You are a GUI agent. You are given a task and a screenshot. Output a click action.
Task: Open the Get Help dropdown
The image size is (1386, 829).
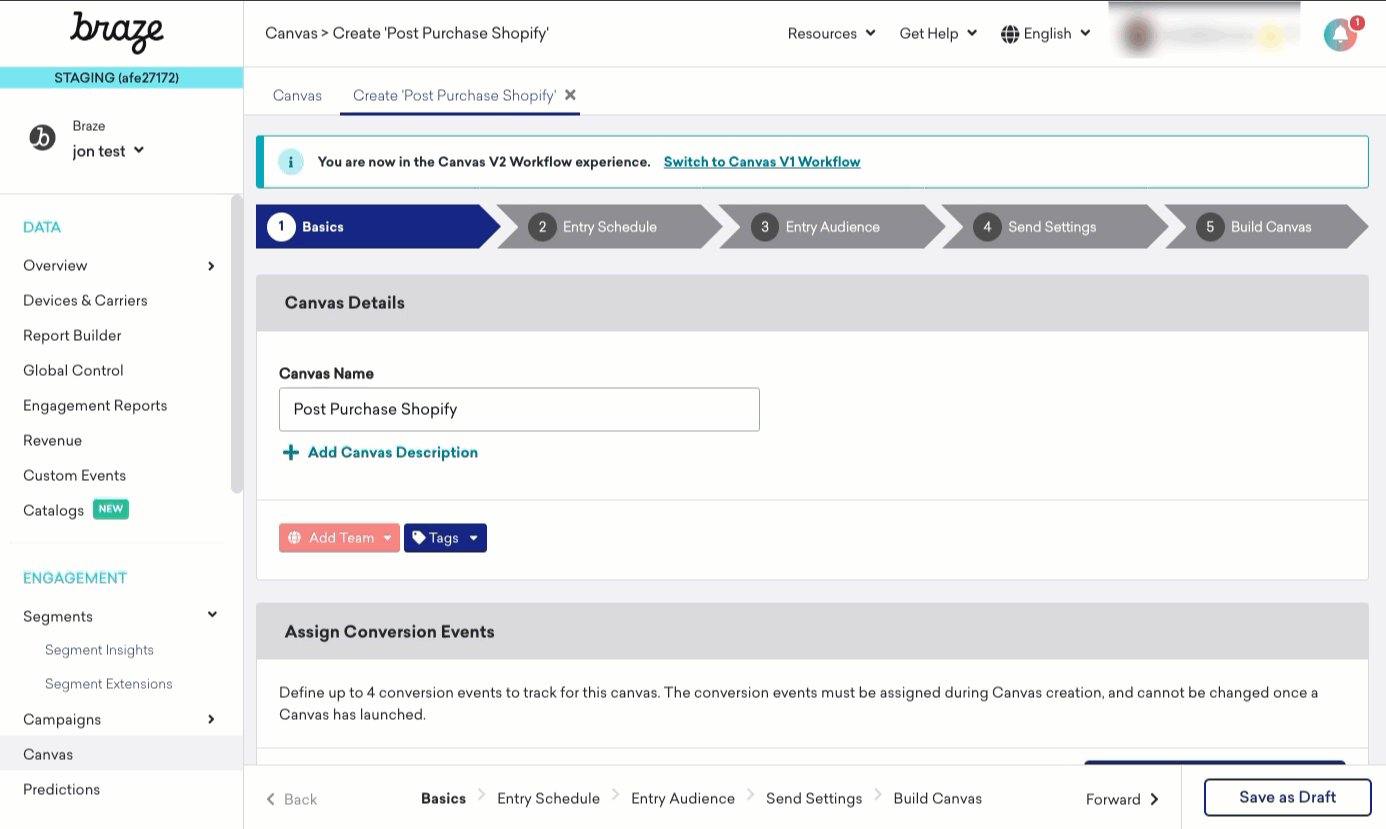tap(938, 34)
